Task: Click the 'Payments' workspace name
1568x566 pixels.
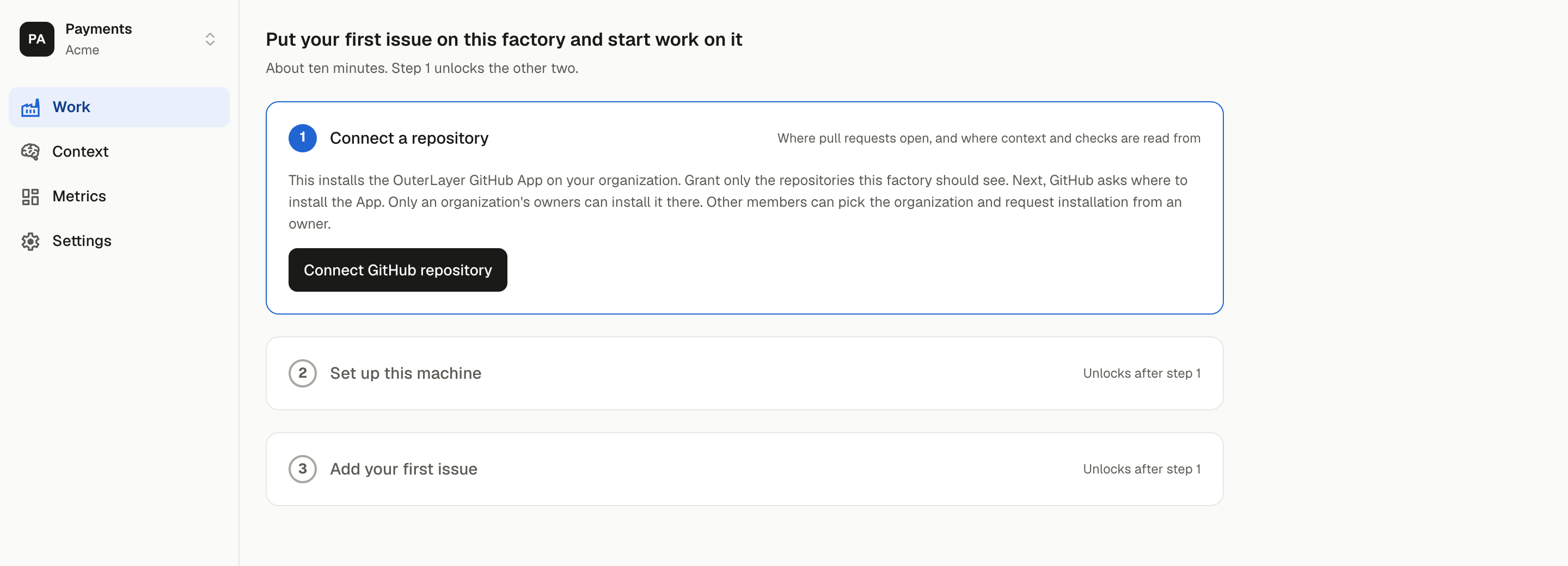Action: pos(99,29)
